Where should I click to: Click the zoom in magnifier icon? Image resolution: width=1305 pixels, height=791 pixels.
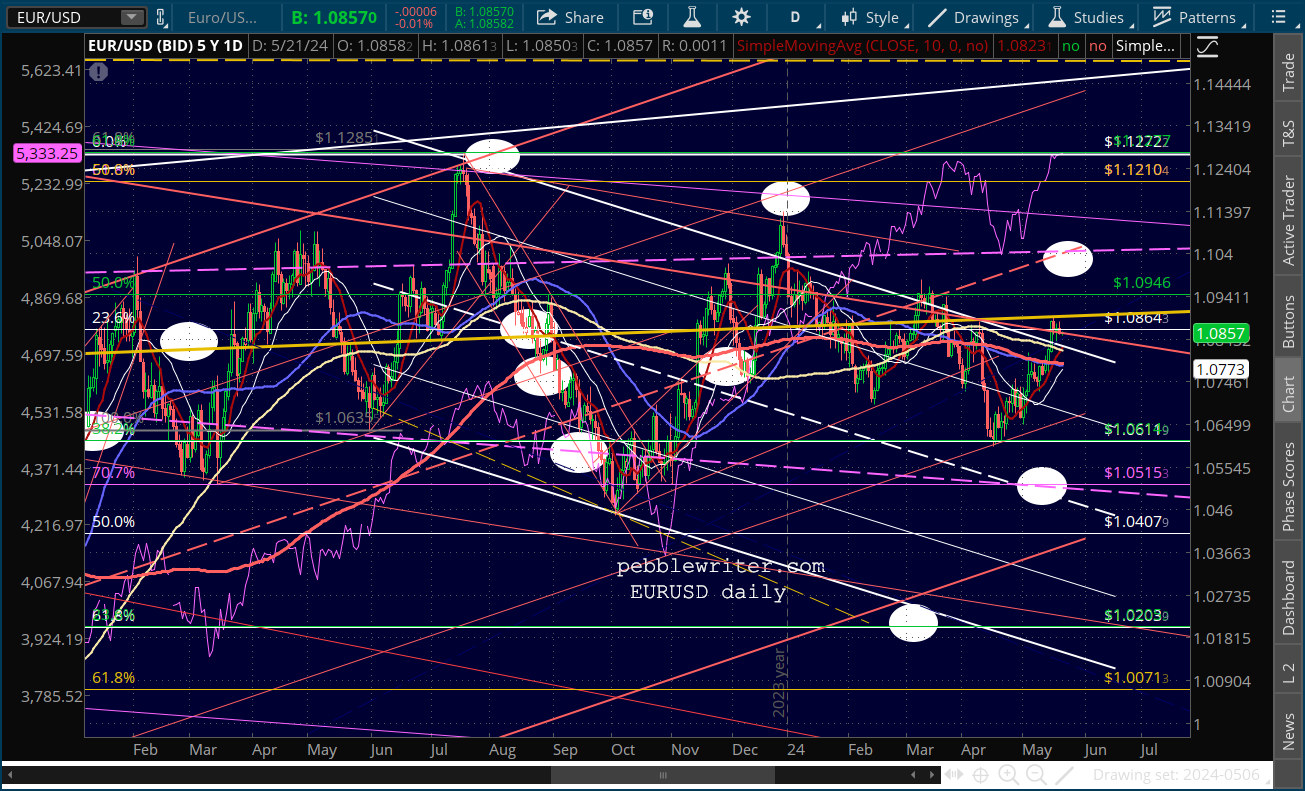click(x=1010, y=775)
